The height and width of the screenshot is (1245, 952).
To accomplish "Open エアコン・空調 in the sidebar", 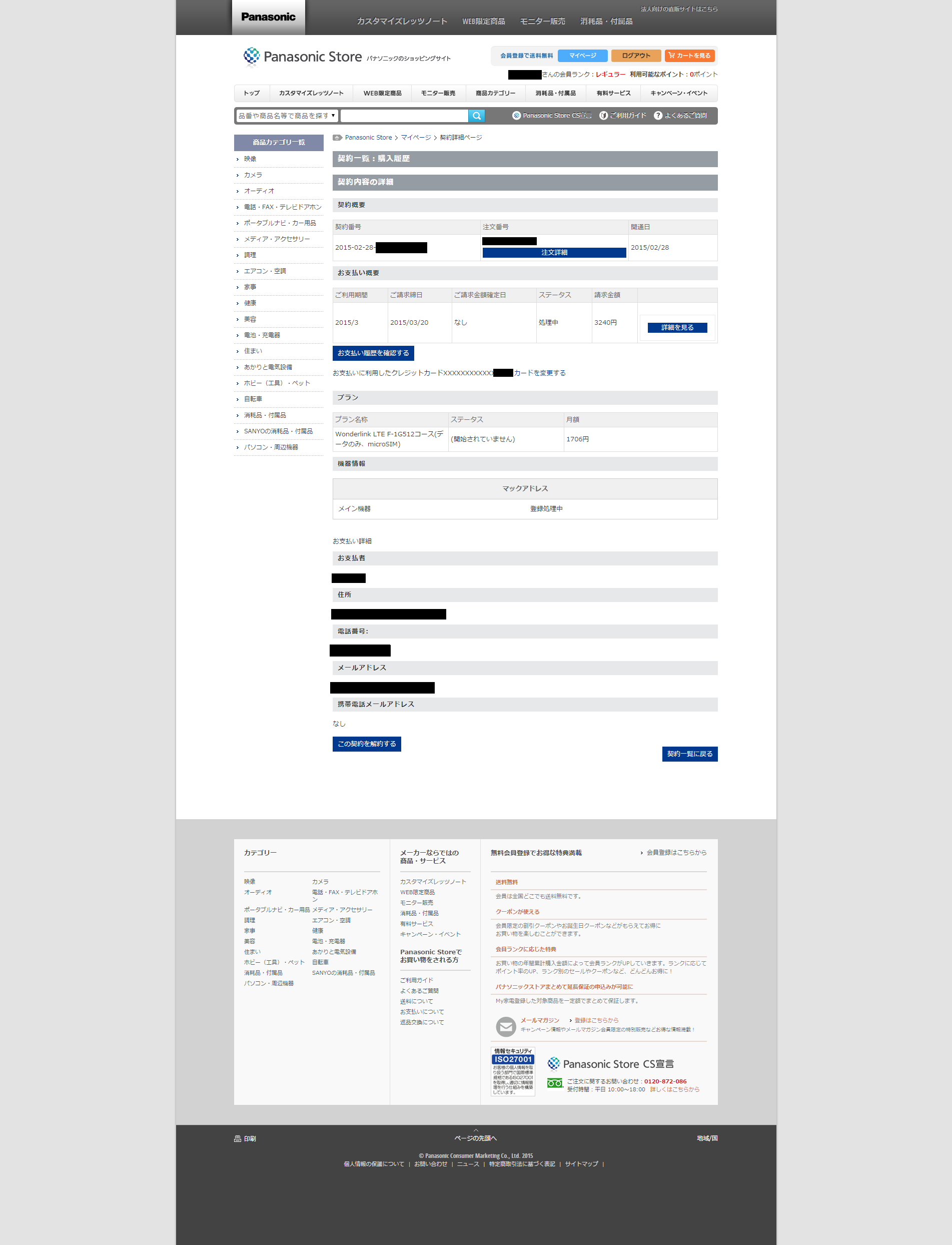I will 265,271.
